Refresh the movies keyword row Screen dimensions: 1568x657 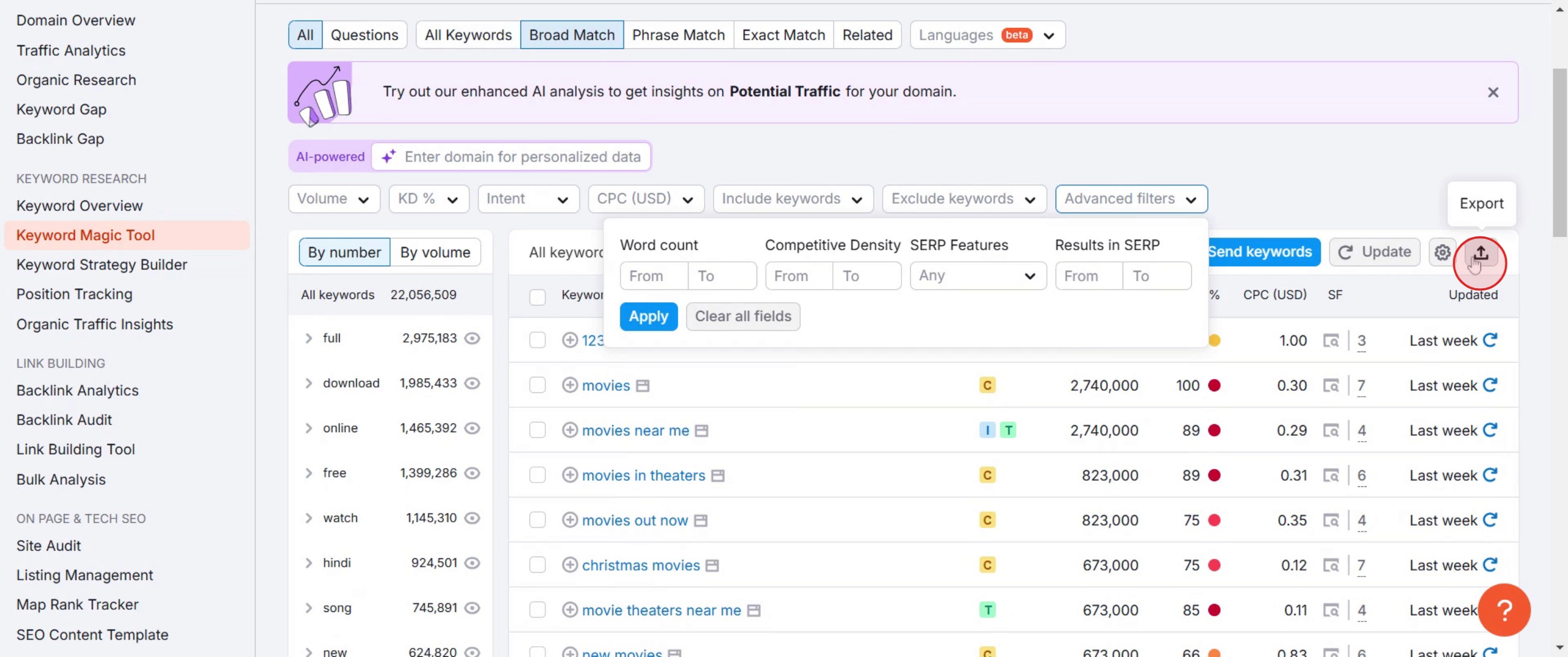(x=1490, y=385)
